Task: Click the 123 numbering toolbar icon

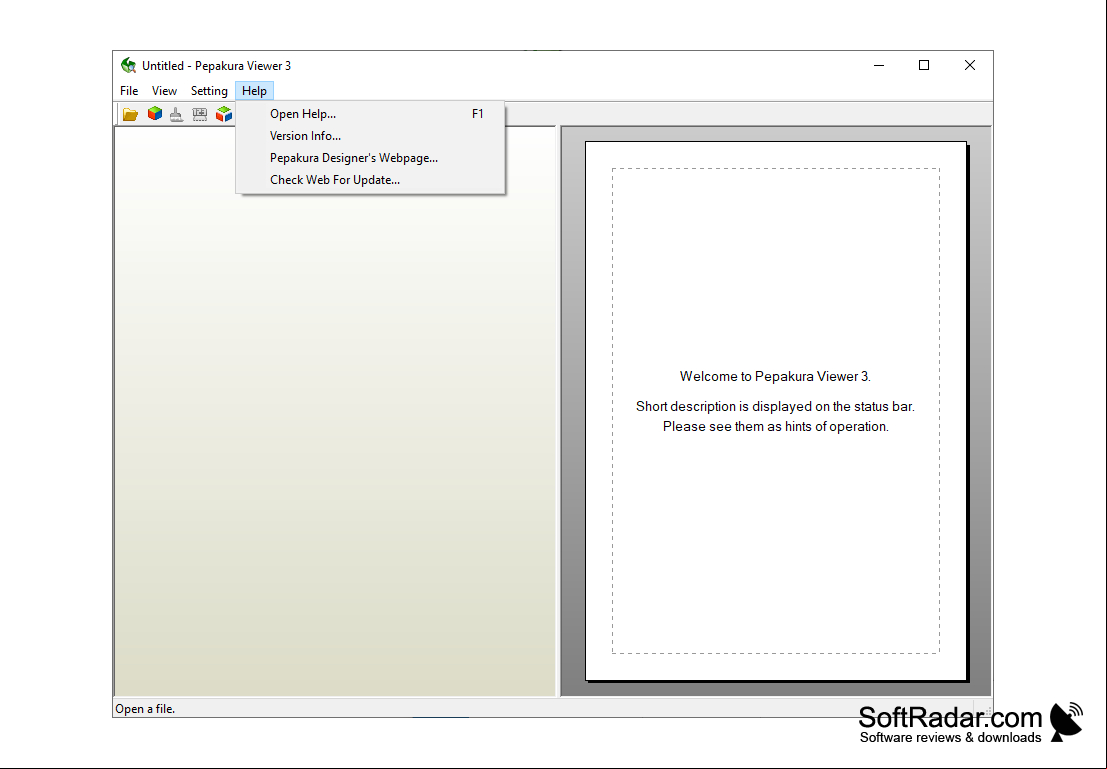Action: coord(200,114)
